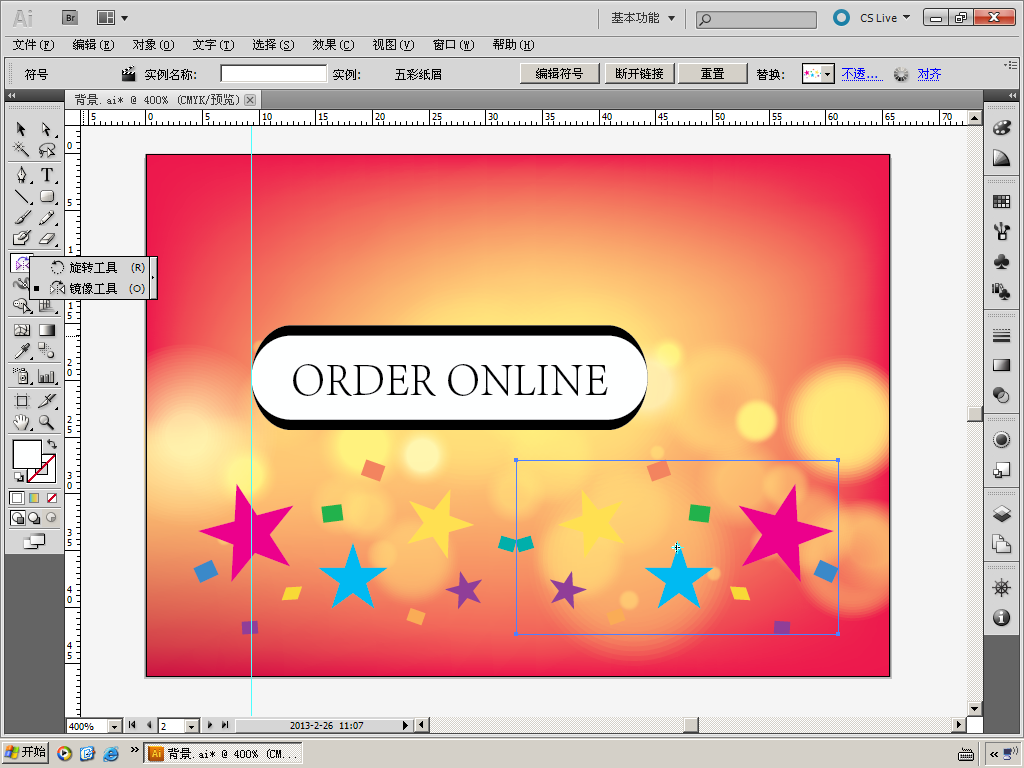Set paint type to None
The height and width of the screenshot is (768, 1024).
click(x=52, y=498)
